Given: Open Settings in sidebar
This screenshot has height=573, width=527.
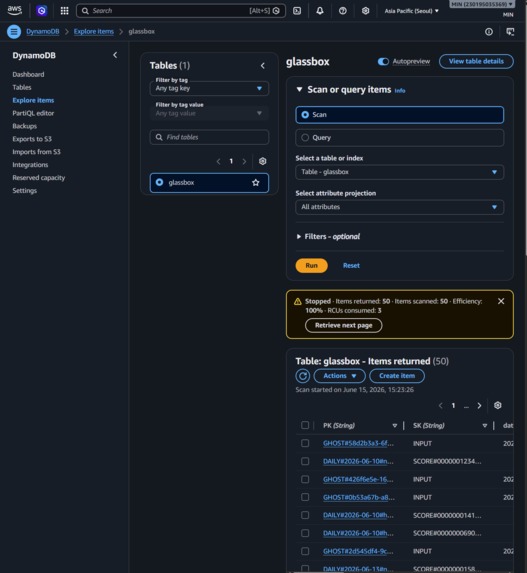Looking at the screenshot, I should 24,191.
